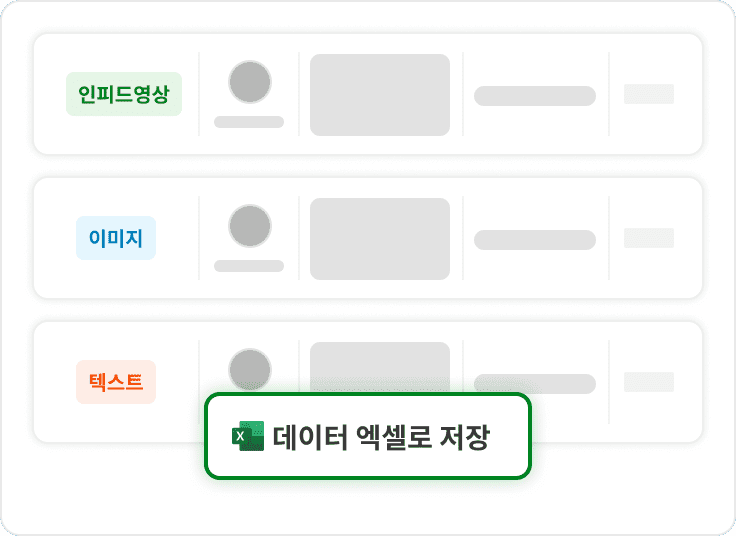Viewport: 736px width, 536px height.
Task: Click the Excel icon in save button
Action: 248,436
